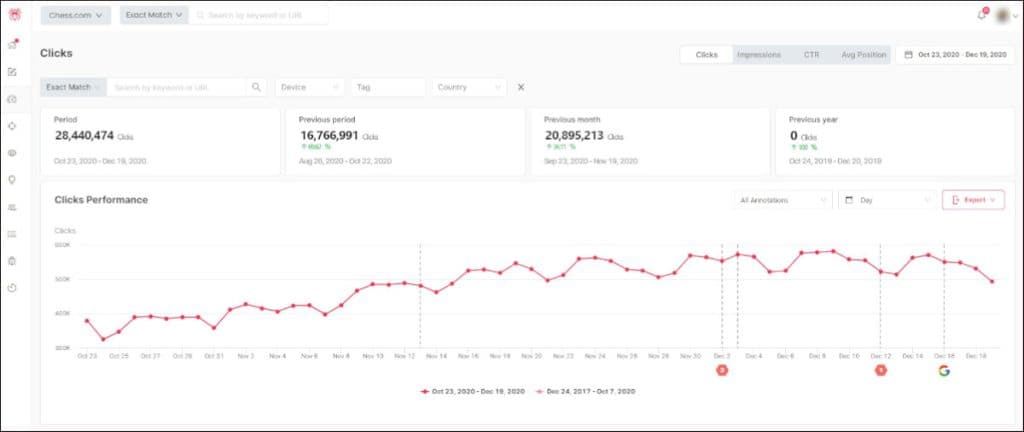Click the Nov 30 x-axis label

coord(690,356)
